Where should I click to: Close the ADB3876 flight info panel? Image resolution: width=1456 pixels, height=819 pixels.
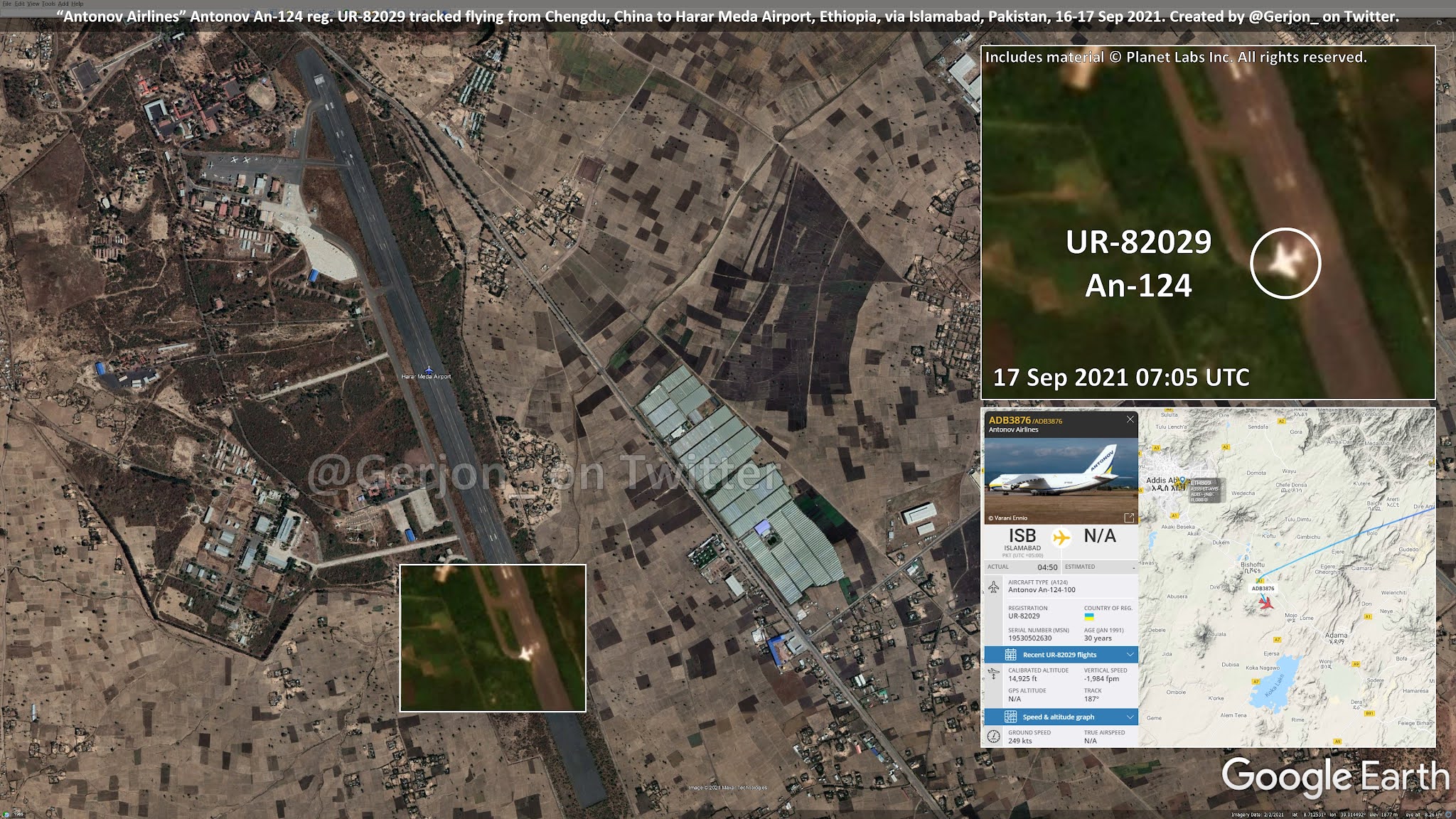pyautogui.click(x=1130, y=419)
